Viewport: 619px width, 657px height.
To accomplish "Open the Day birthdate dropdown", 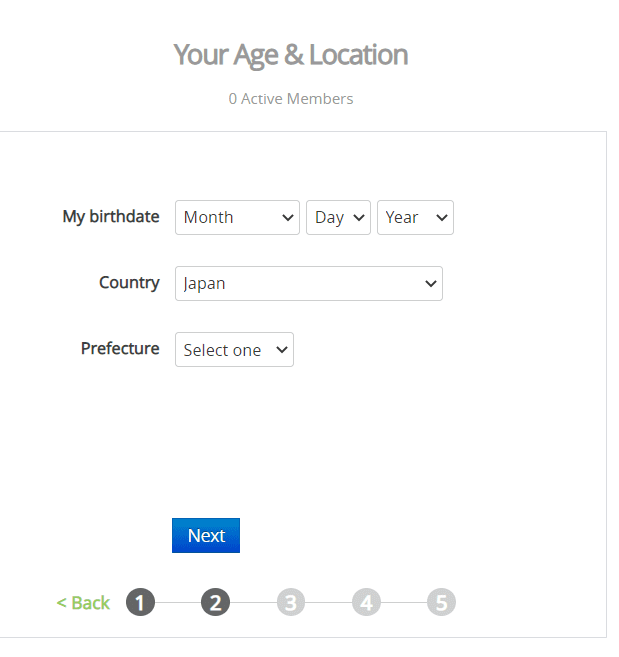I will pos(338,217).
